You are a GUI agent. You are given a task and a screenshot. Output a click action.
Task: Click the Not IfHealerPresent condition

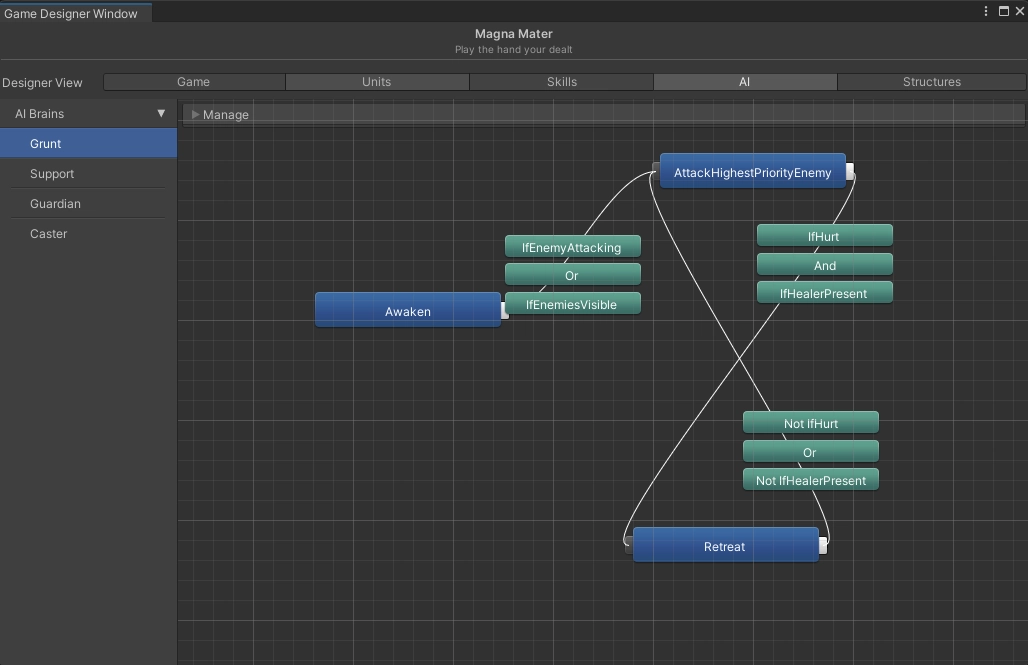(x=810, y=481)
